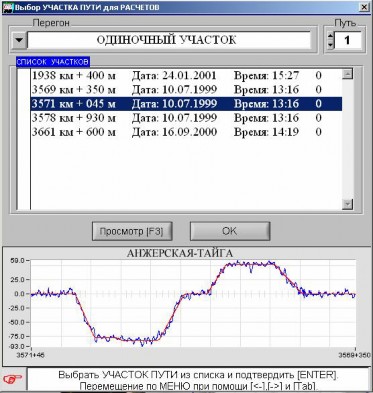Decrease the Путь value with down arrow

coord(330,44)
